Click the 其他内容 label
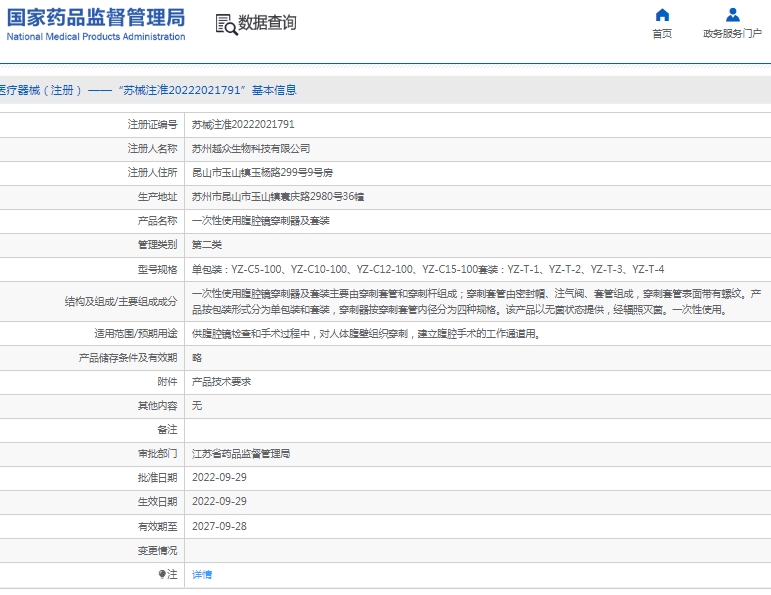771x595 pixels. [x=157, y=406]
